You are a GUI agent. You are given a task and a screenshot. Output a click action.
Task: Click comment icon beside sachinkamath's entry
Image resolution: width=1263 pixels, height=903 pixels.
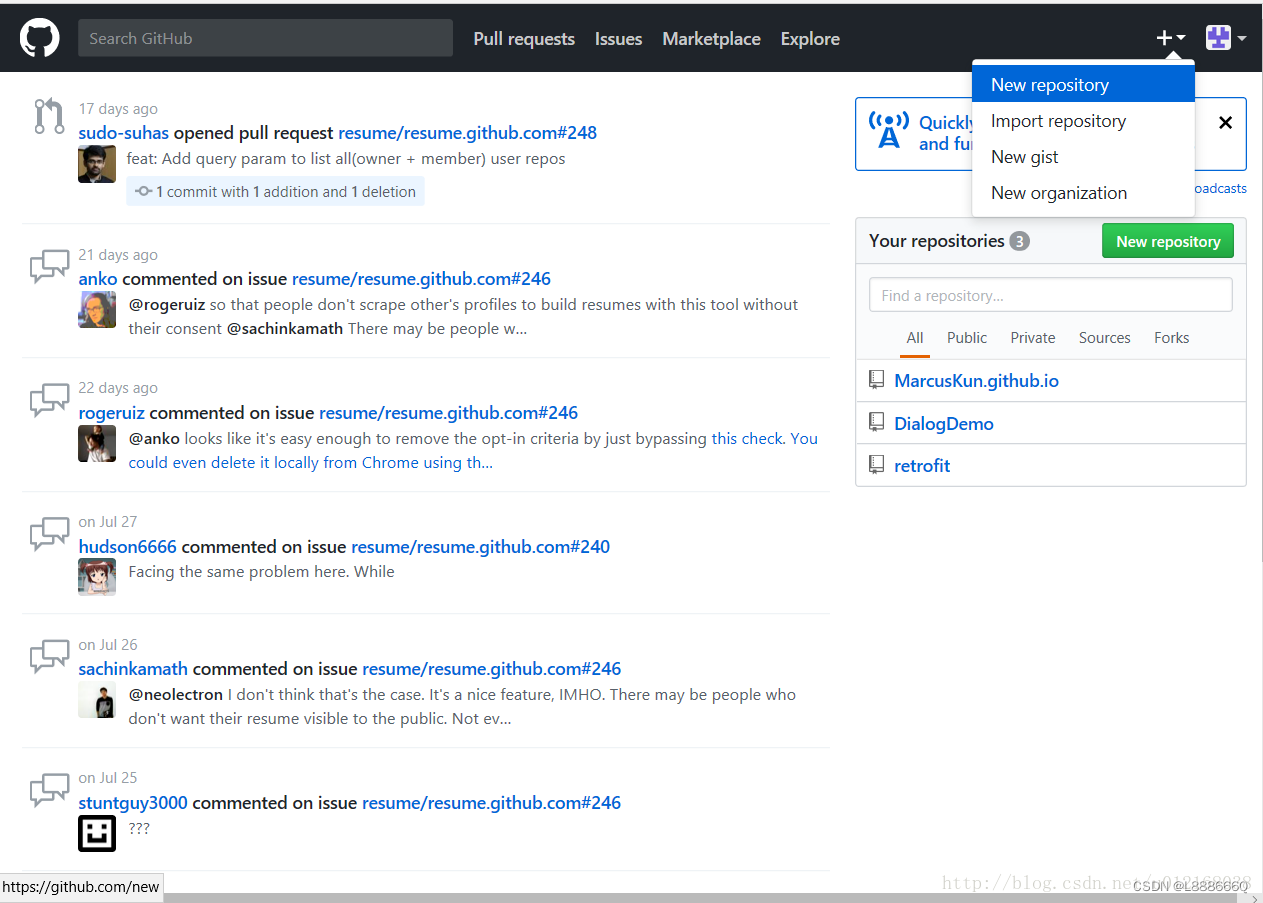49,655
